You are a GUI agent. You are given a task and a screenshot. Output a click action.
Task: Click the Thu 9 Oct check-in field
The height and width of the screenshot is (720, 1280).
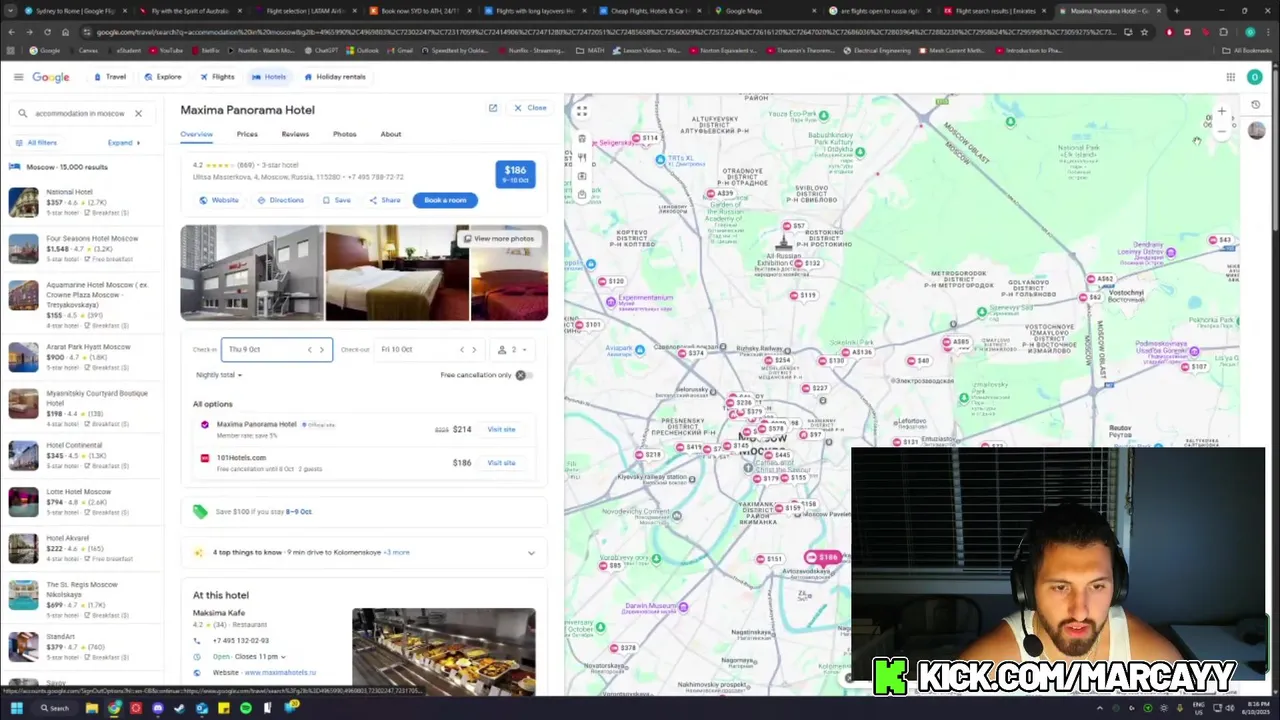click(x=276, y=349)
